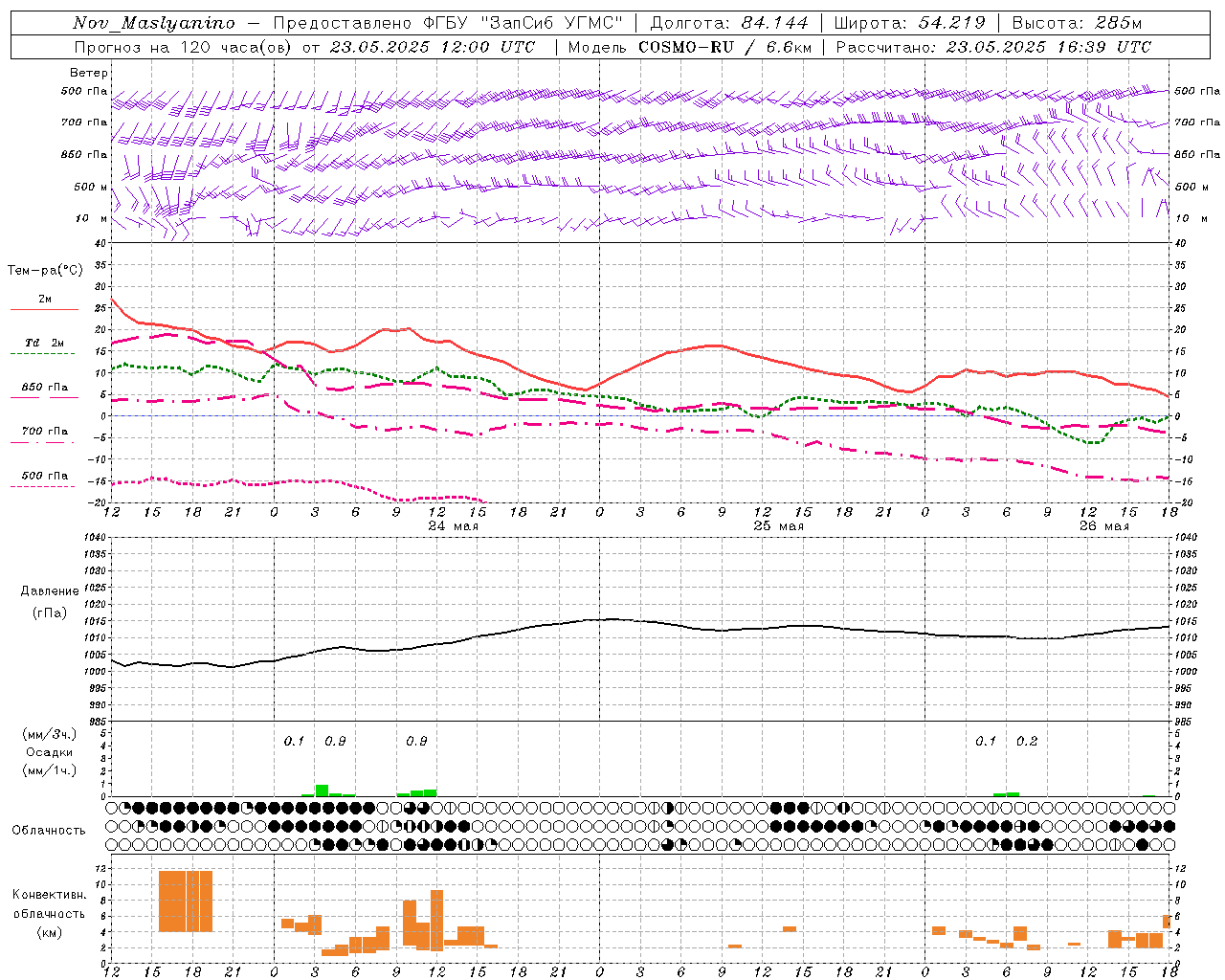Select the 0.2 precipitation amount value
Image resolution: width=1225 pixels, height=980 pixels.
pos(1027,741)
